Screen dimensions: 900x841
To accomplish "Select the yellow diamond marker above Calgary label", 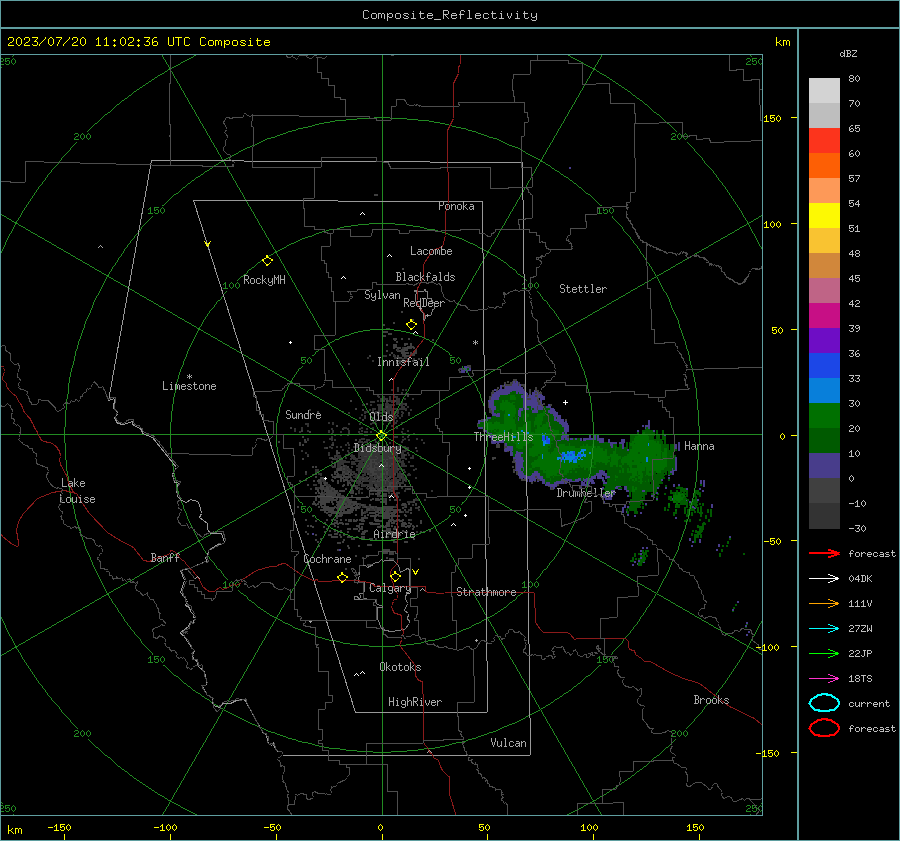I will pos(395,576).
